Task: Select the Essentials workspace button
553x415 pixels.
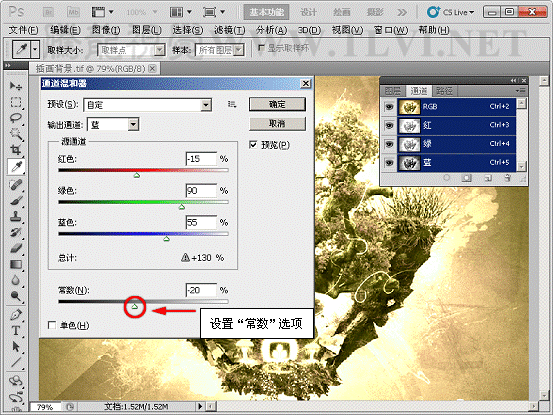Action: click(266, 12)
